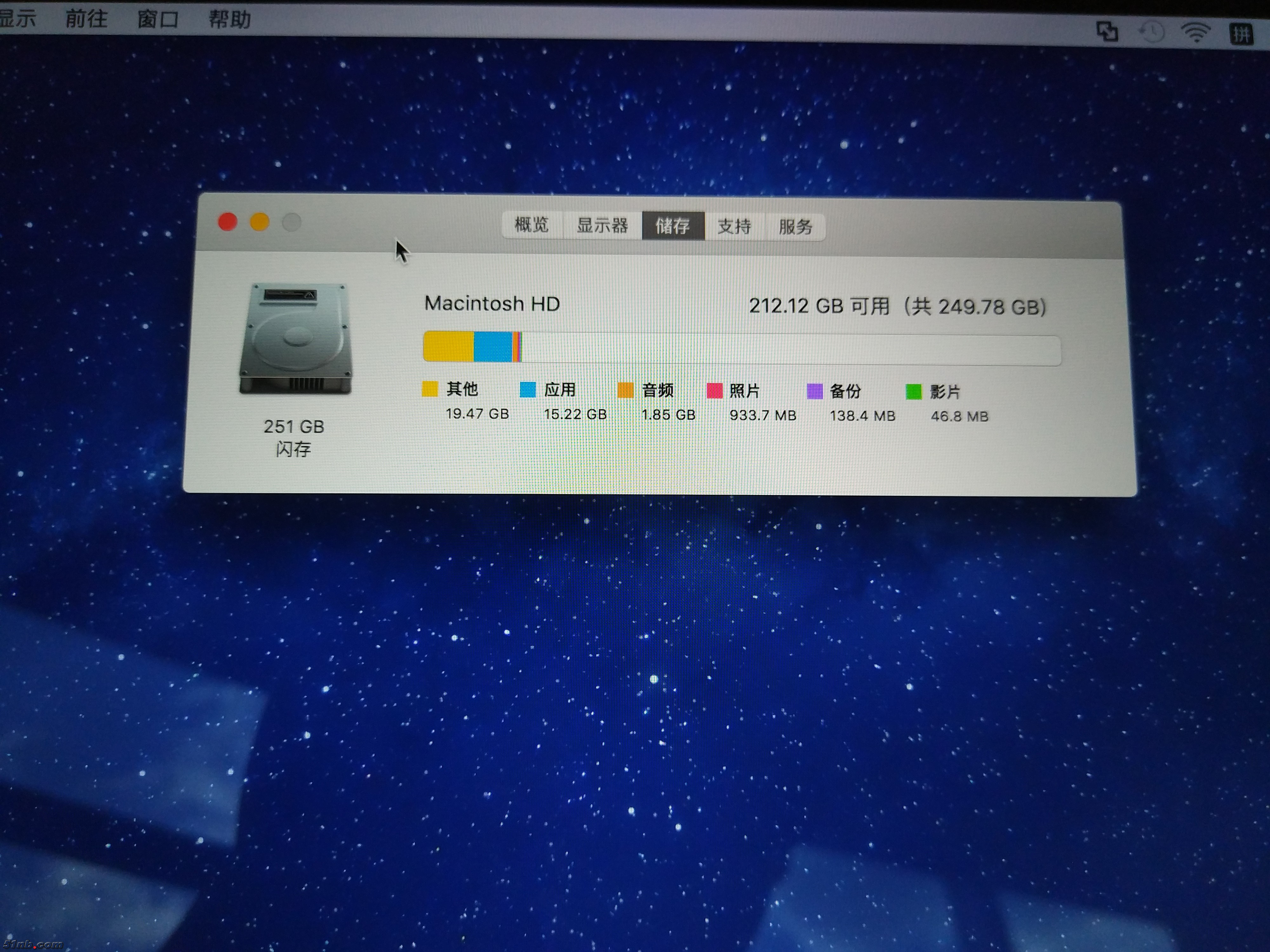
Task: Click the 251 GB capacity label
Action: click(294, 426)
